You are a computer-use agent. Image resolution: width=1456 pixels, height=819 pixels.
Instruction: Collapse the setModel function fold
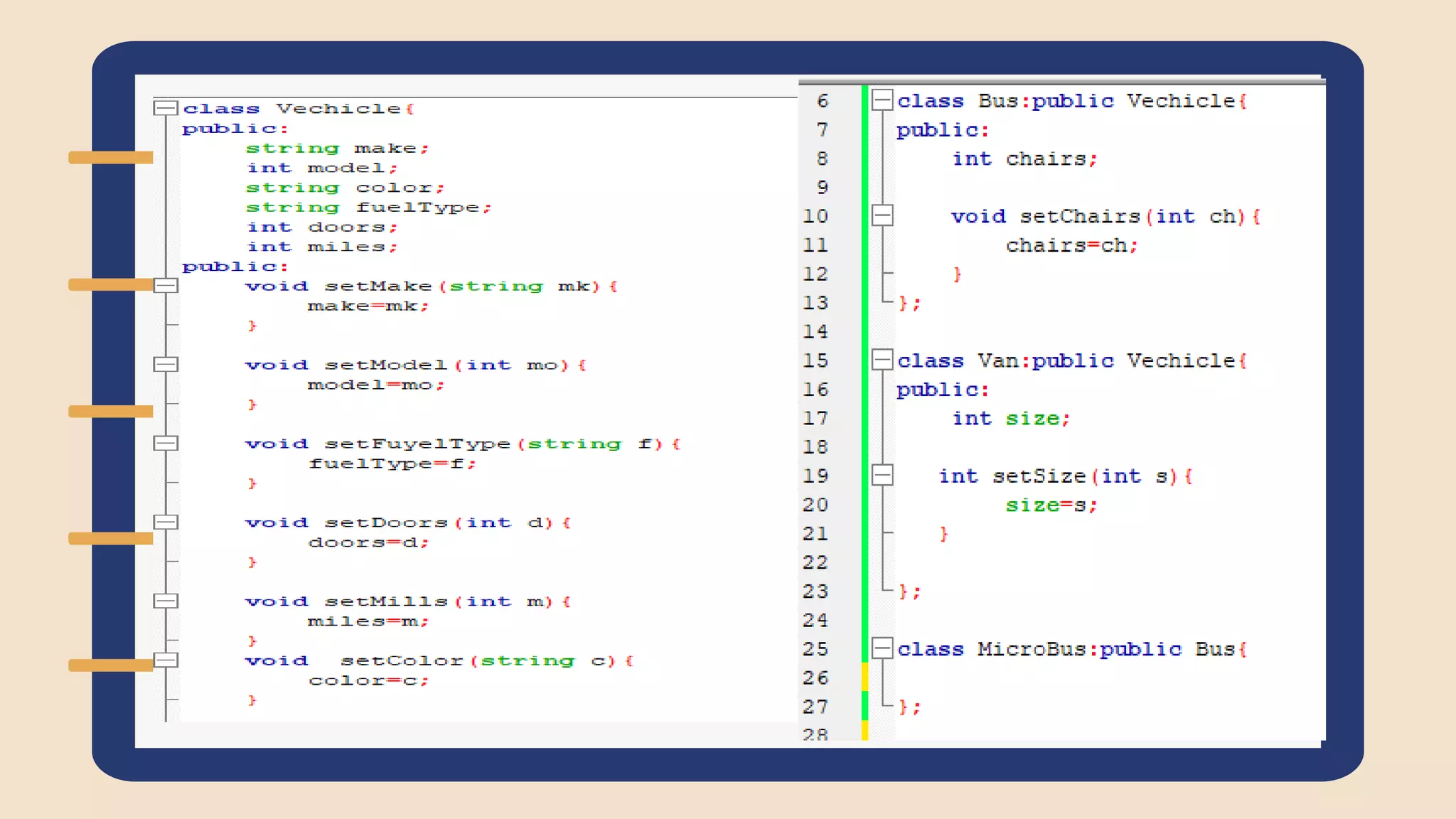(x=166, y=365)
